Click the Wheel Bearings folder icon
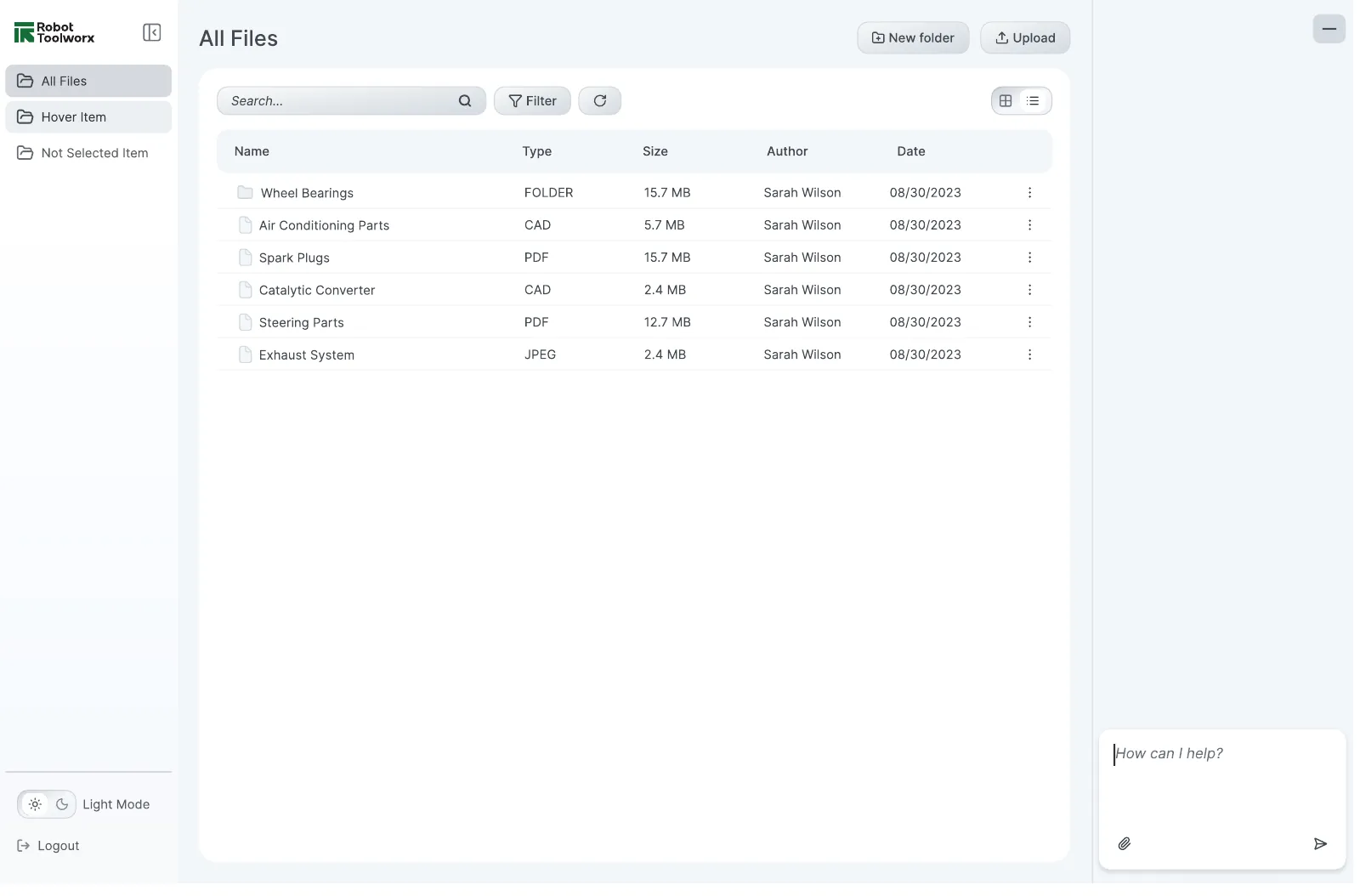1360x896 pixels. 245,192
